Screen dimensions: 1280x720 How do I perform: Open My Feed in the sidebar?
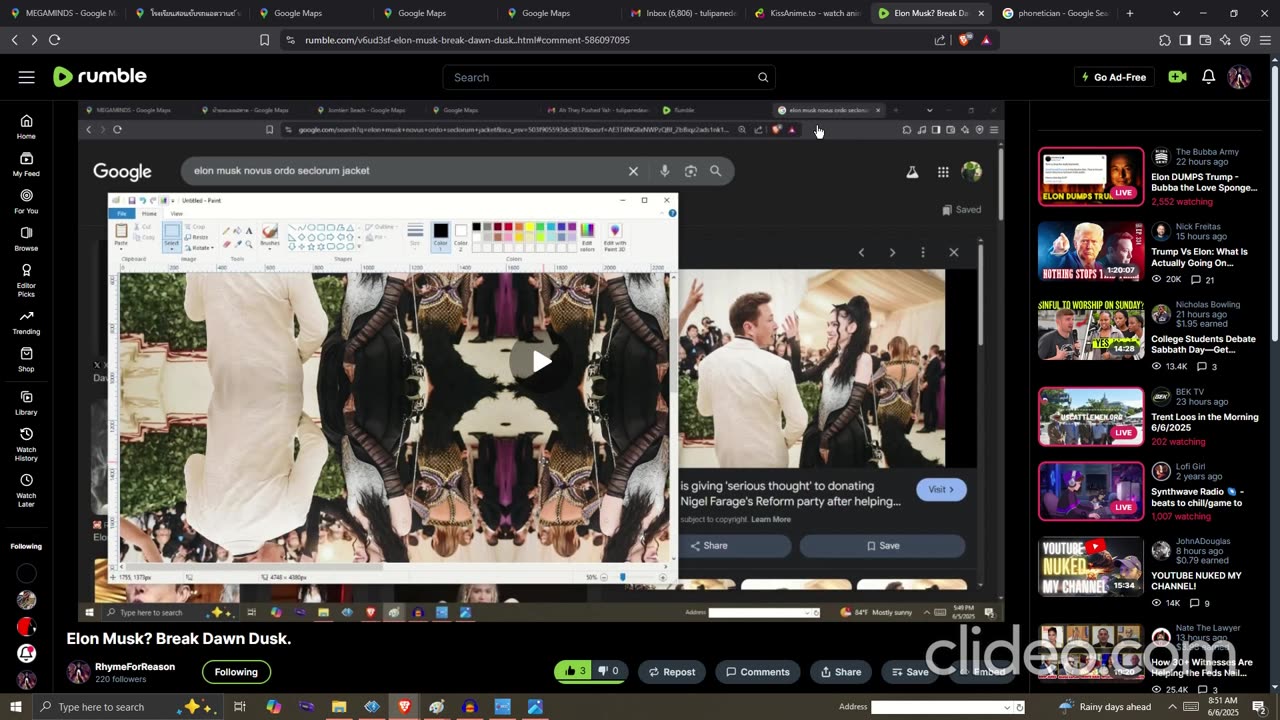[26, 164]
